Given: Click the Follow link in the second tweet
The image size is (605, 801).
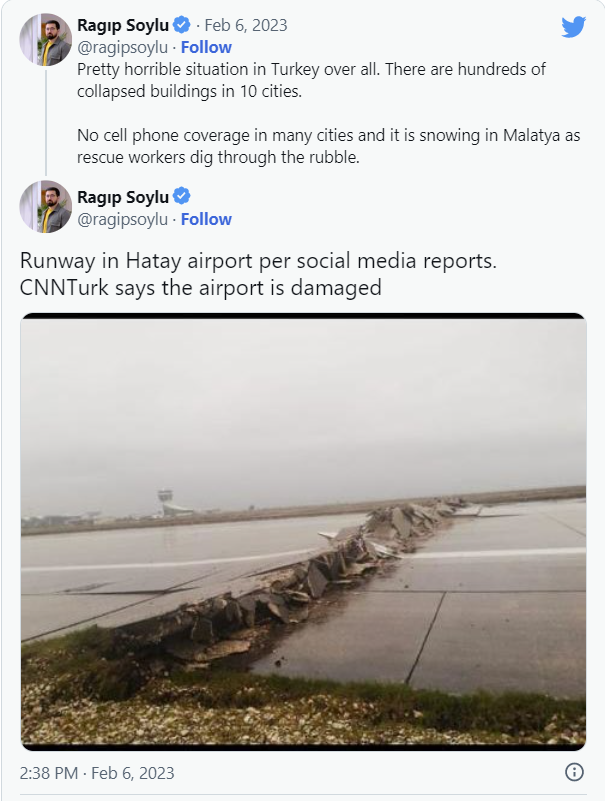Looking at the screenshot, I should [206, 219].
